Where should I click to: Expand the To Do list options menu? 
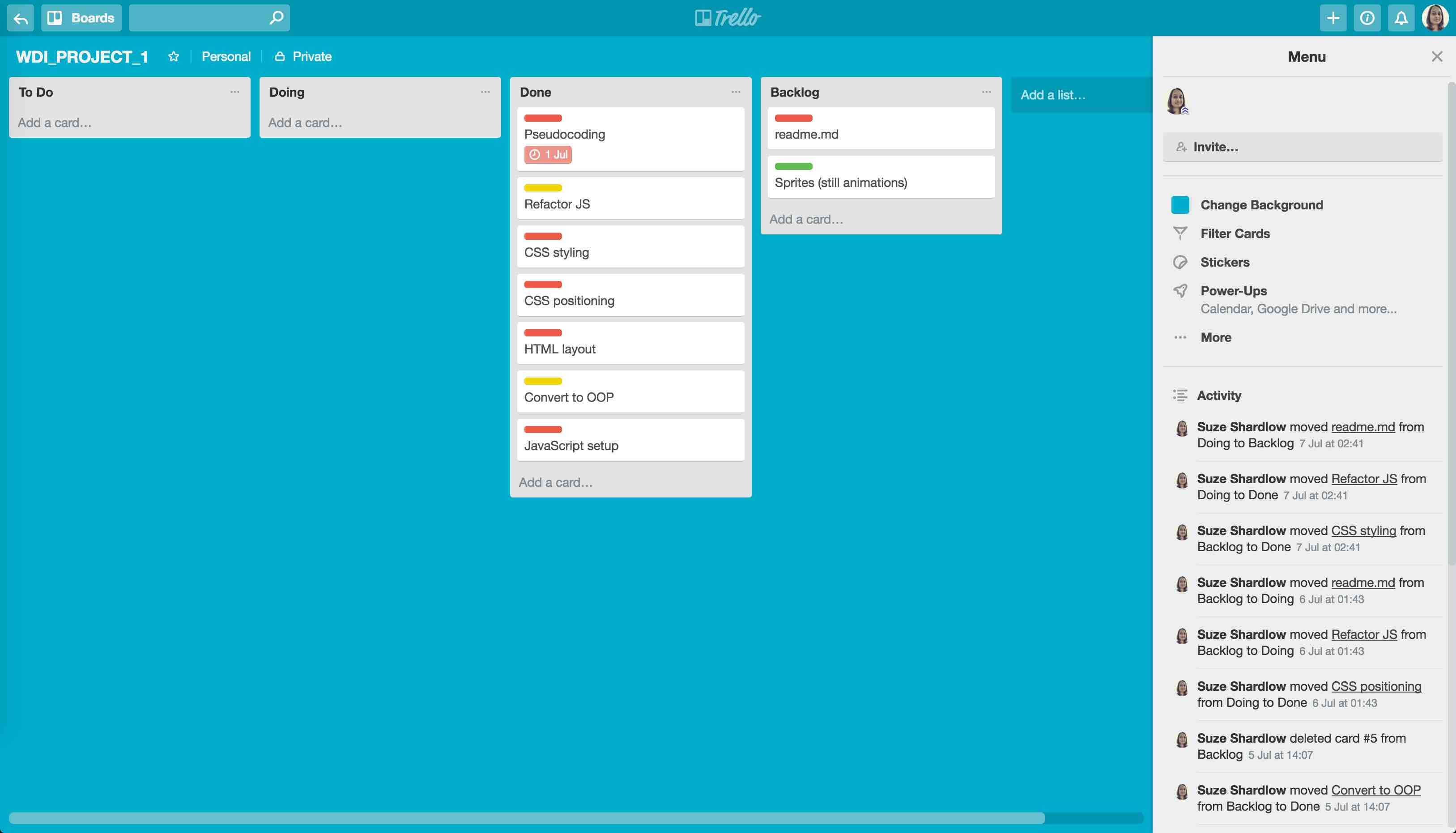233,92
